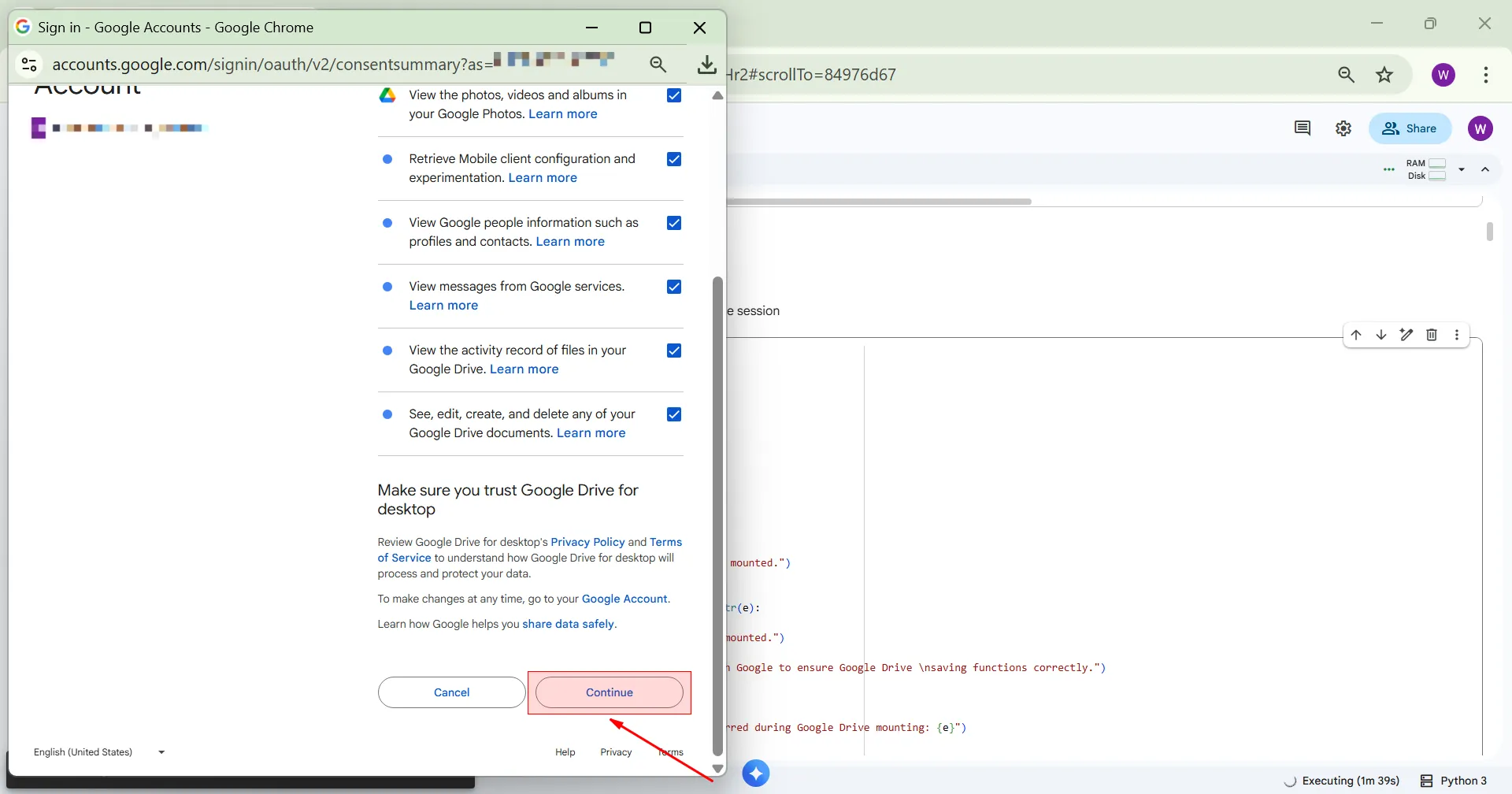This screenshot has width=1512, height=794.
Task: Uncheck the Google Drive documents edit permission
Action: click(x=674, y=414)
